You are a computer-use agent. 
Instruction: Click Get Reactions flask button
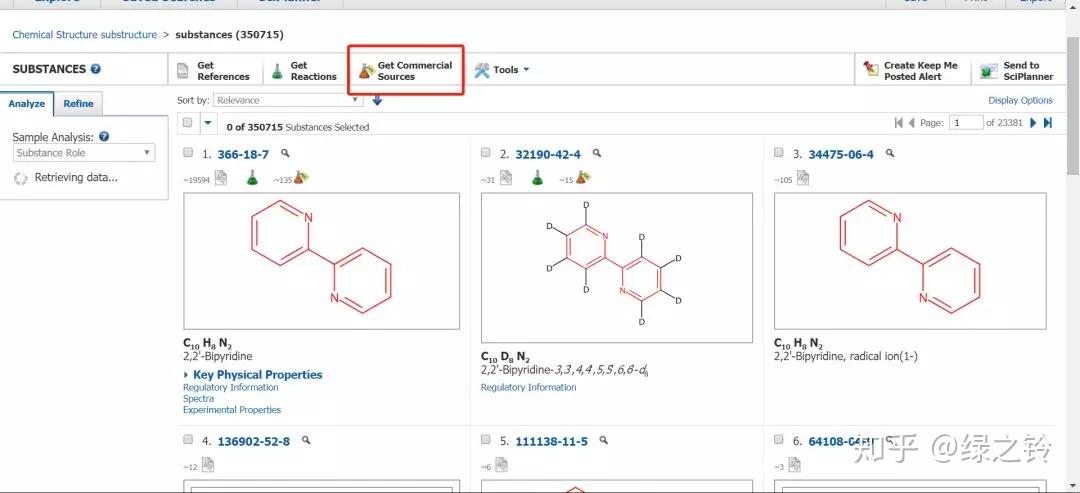(303, 70)
